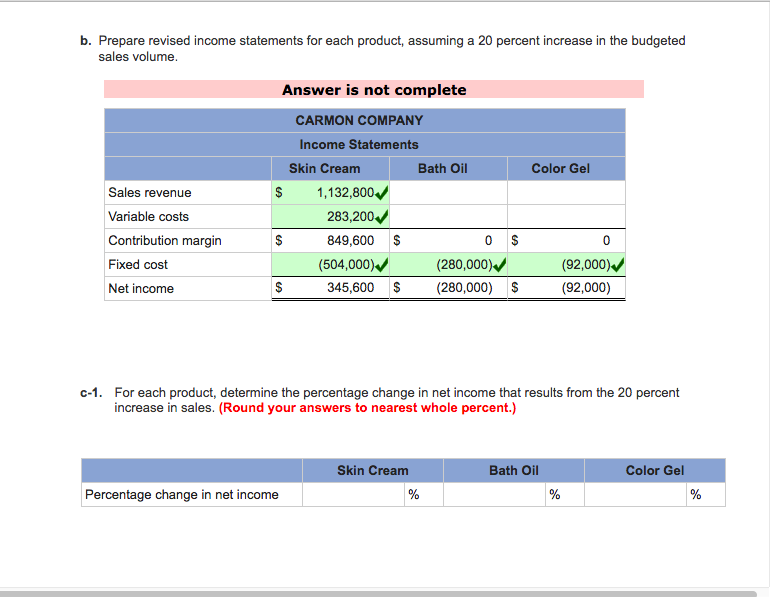Screen dimensions: 770x597
Task: Click Skin Cream header in income statement
Action: point(325,168)
